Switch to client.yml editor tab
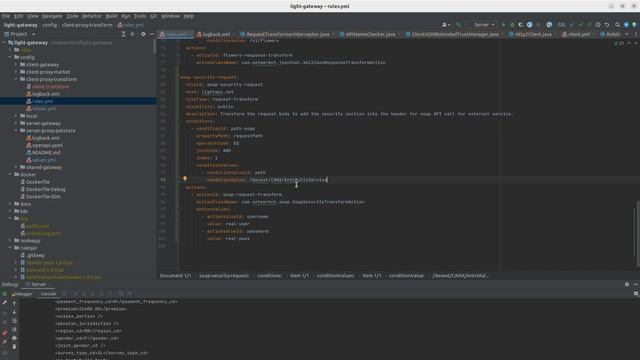Viewport: 640px width, 360px height. coord(578,34)
